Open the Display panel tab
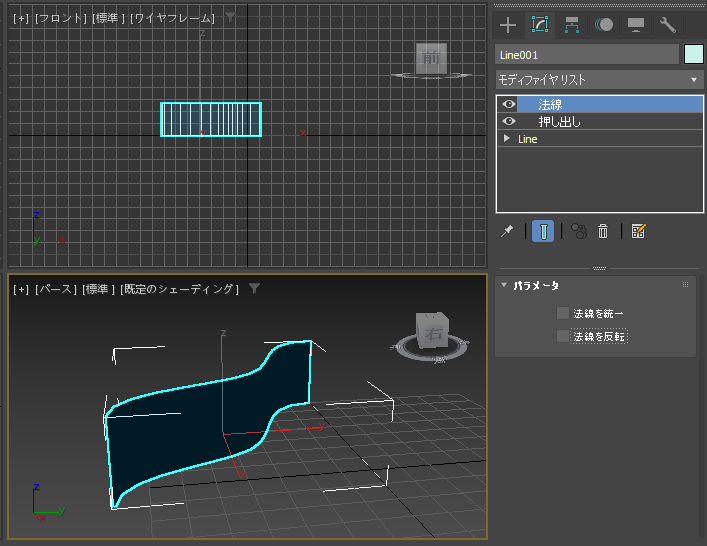 (x=636, y=25)
